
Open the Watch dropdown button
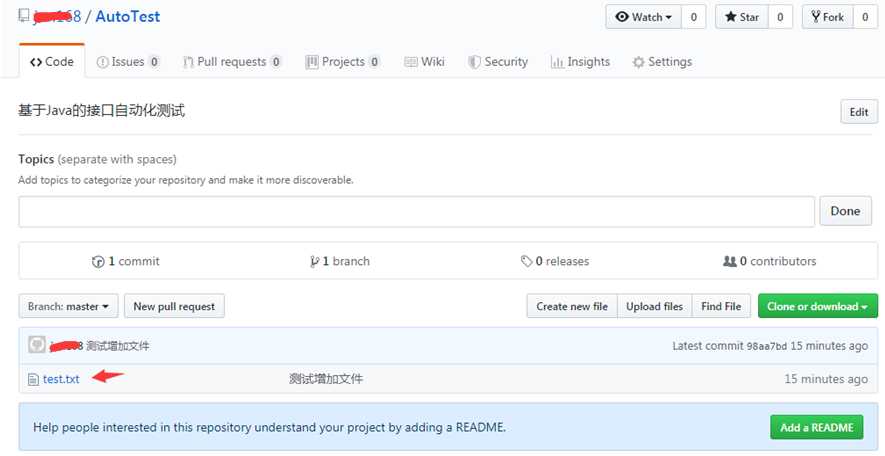(643, 17)
